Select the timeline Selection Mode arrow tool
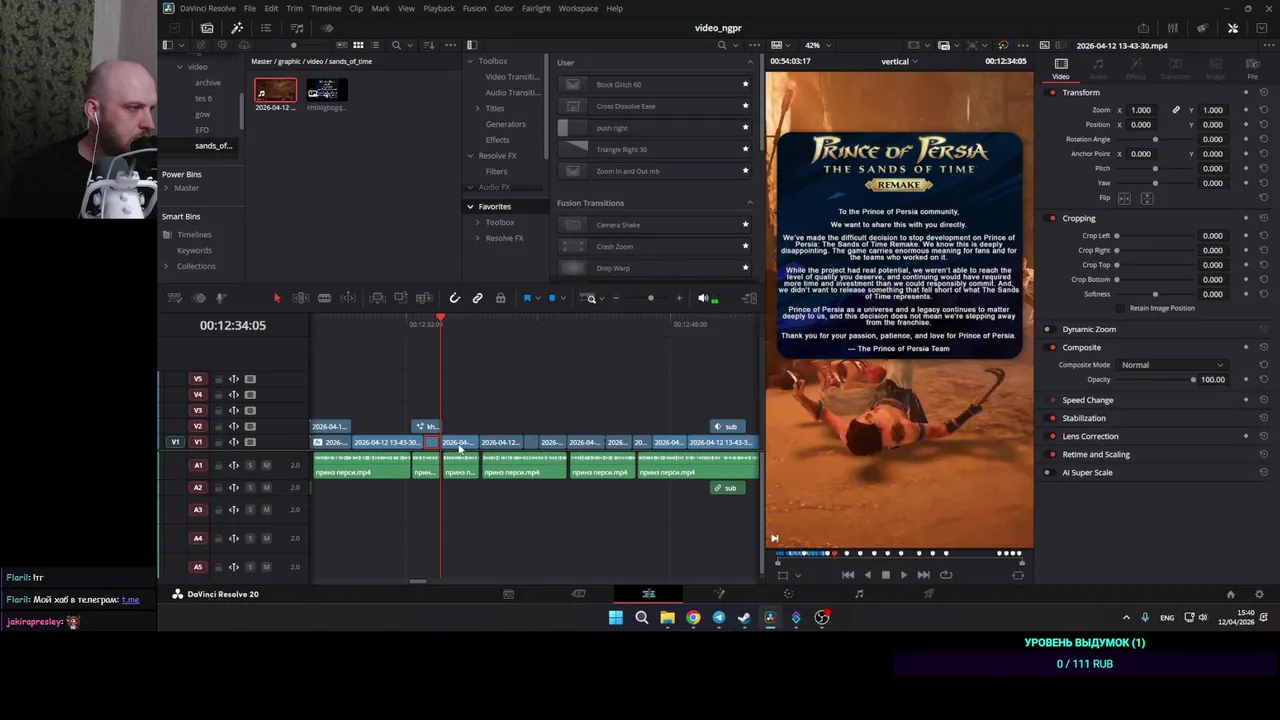This screenshot has width=1280, height=720. [277, 298]
